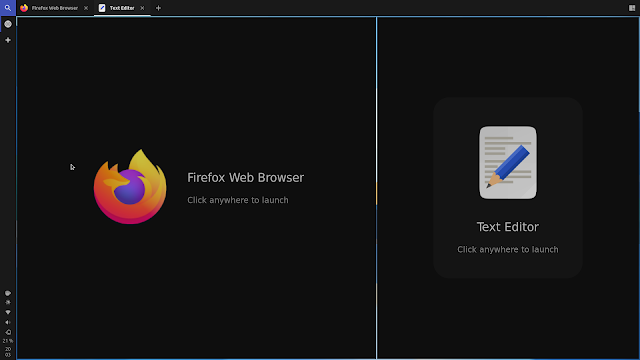Select the current workspace circle icon
The width and height of the screenshot is (640, 360).
point(8,24)
